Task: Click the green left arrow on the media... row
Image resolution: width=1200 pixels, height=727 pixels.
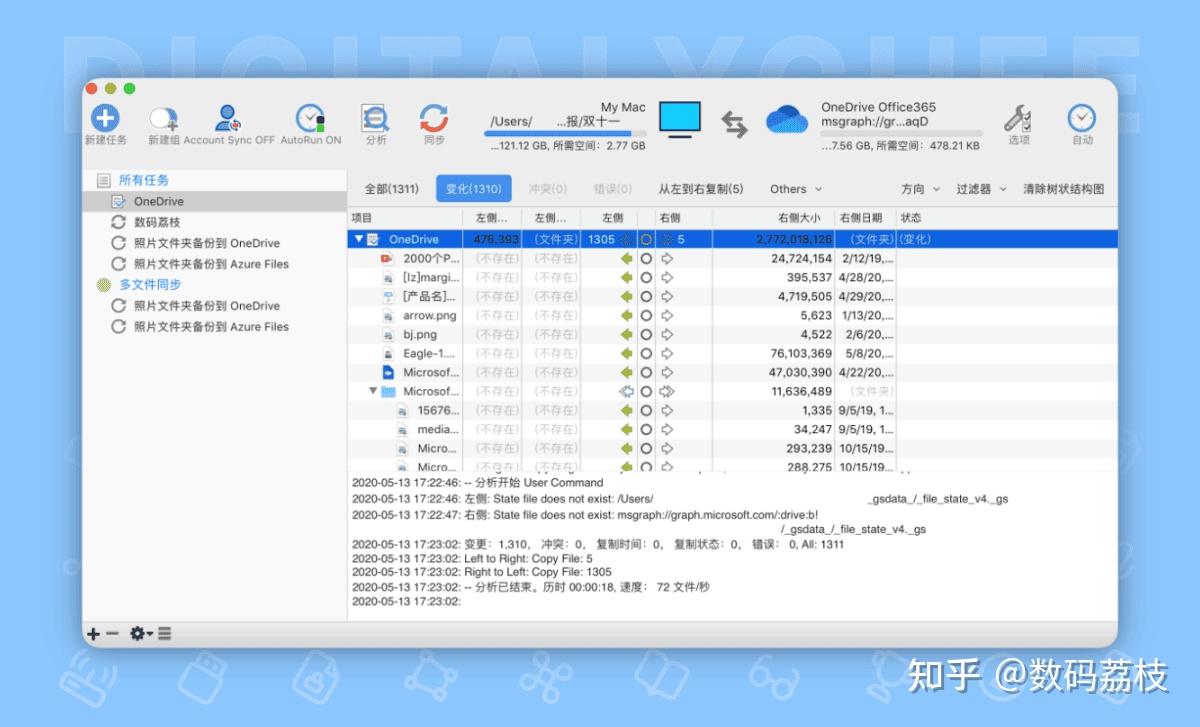Action: pyautogui.click(x=627, y=429)
